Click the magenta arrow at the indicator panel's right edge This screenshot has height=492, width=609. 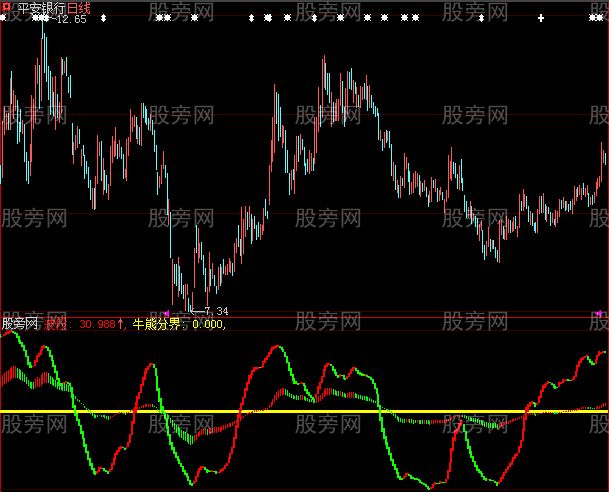tap(598, 314)
